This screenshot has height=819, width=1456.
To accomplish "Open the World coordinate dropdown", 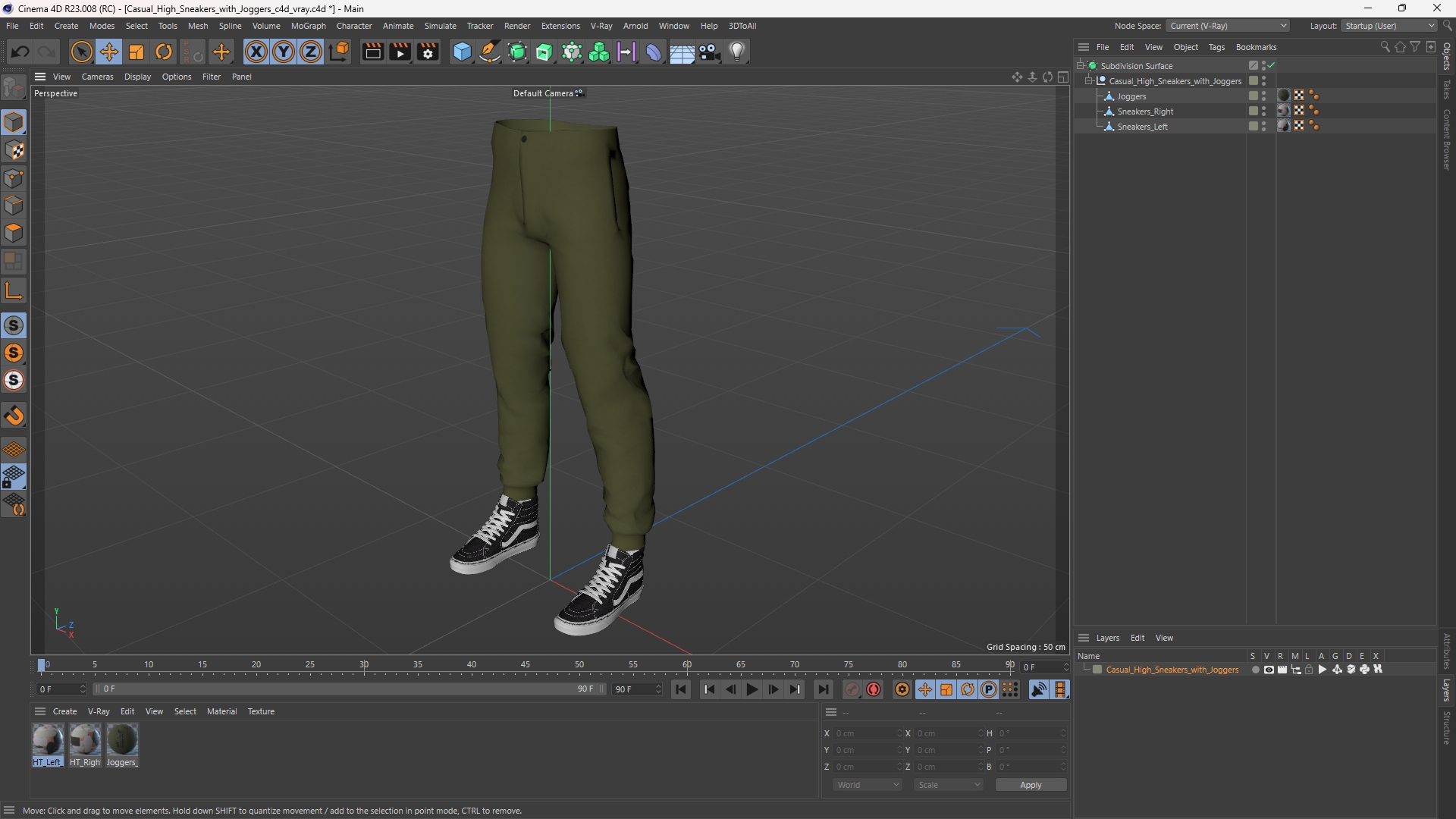I will [868, 785].
